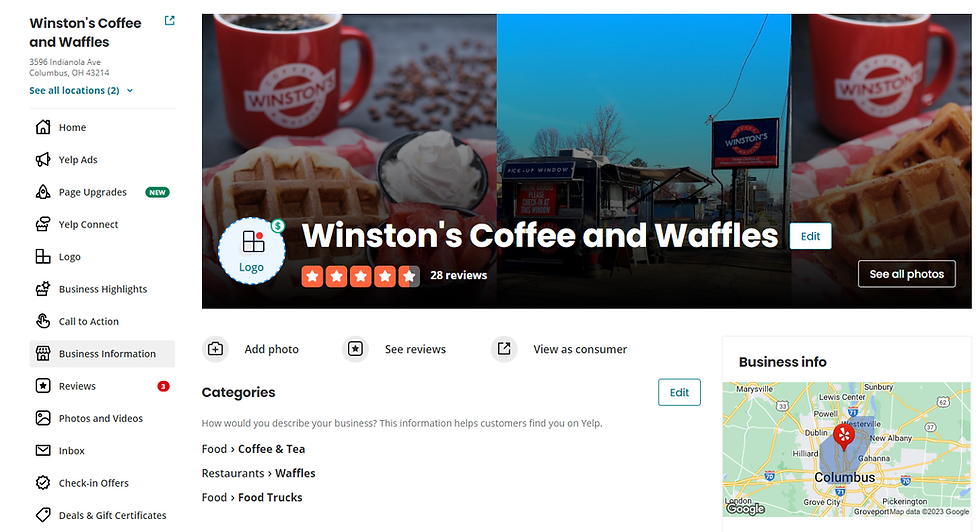Click the Yelp Connect icon
This screenshot has height=532, width=980.
pos(42,224)
